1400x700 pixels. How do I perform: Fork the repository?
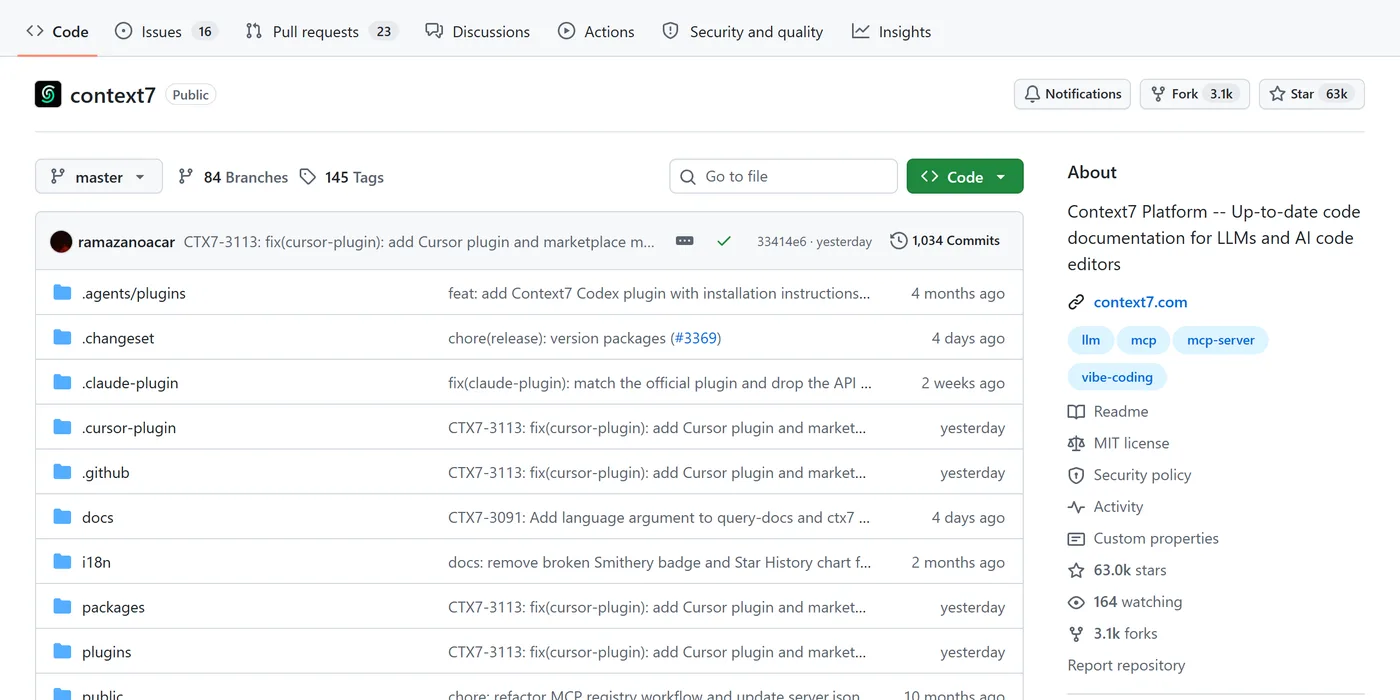tap(1195, 94)
